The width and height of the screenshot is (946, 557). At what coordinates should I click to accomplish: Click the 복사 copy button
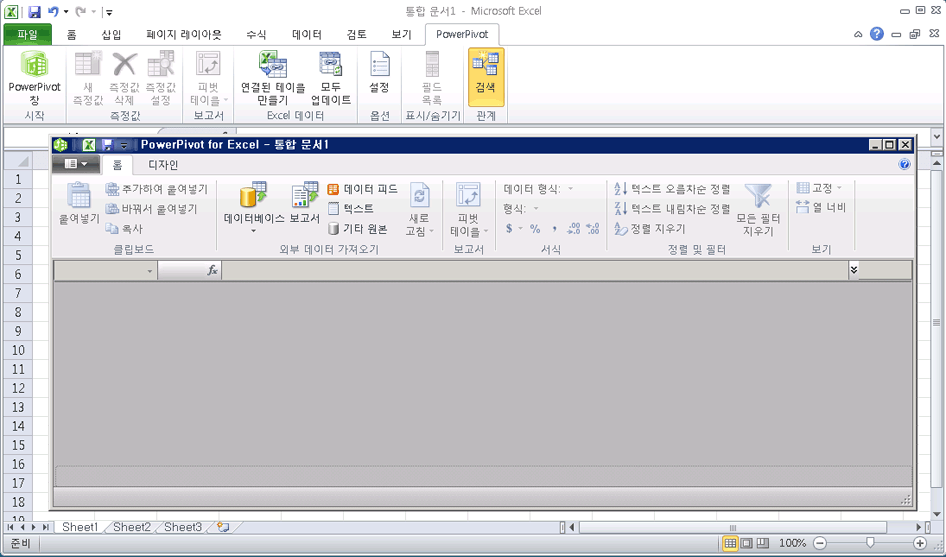(124, 229)
